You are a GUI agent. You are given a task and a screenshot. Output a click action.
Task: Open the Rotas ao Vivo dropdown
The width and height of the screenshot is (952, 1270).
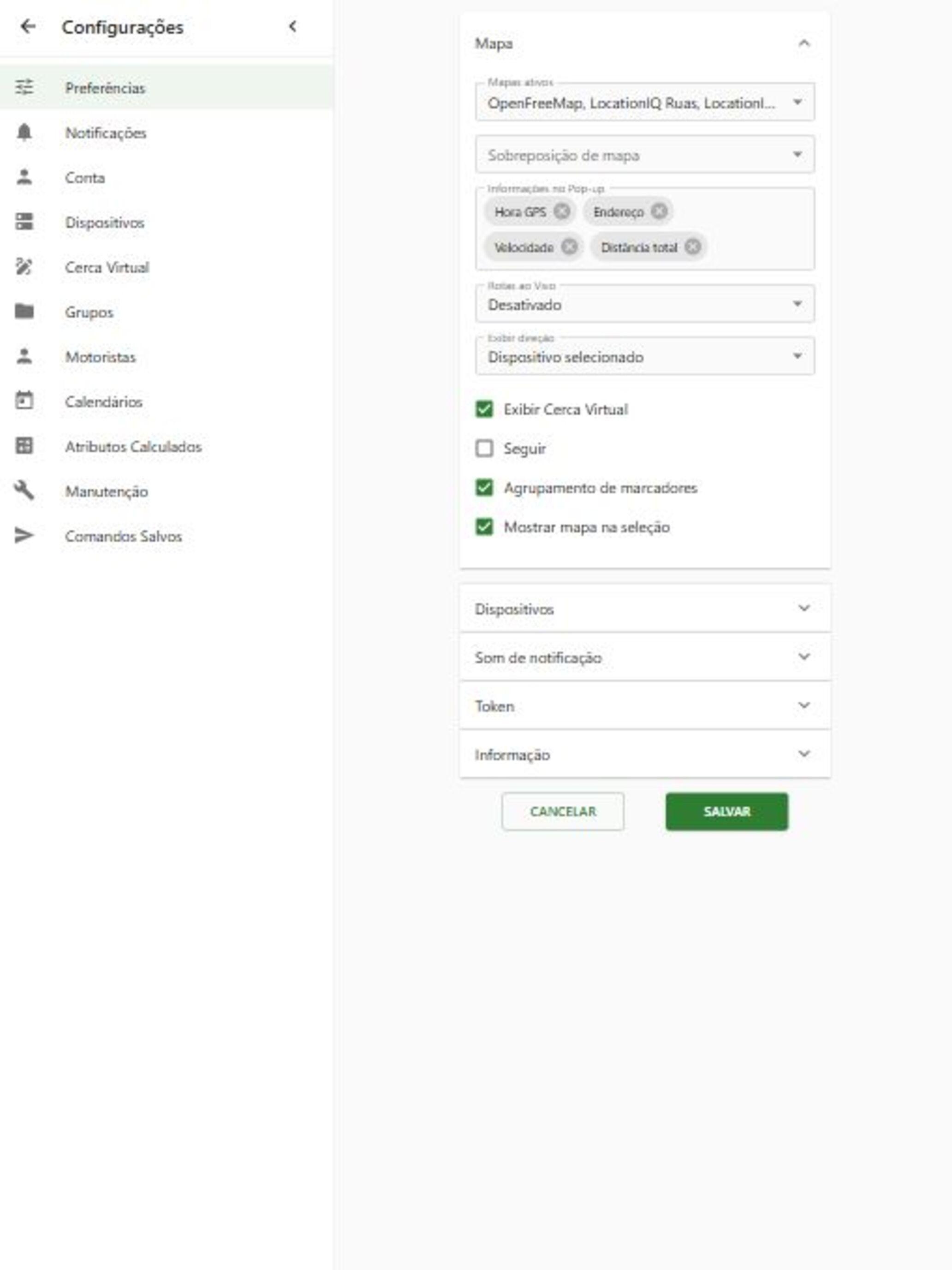coord(644,304)
